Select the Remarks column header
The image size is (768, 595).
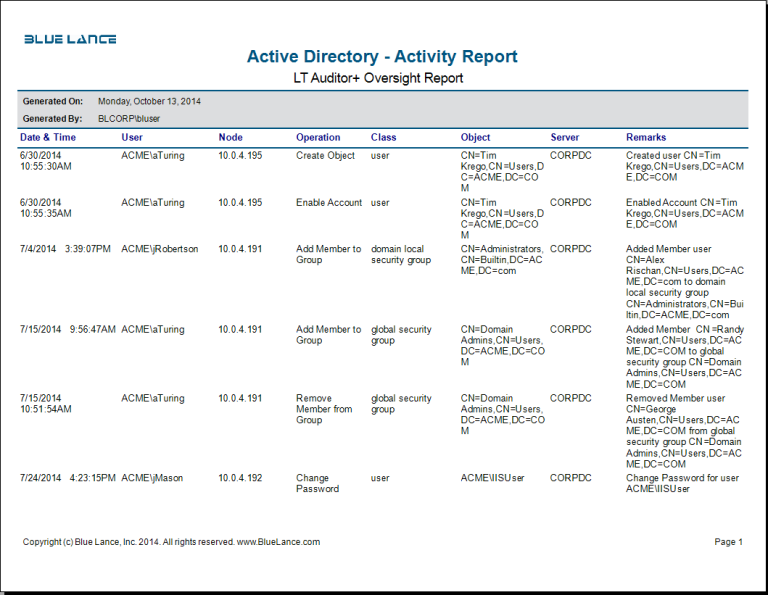(646, 137)
